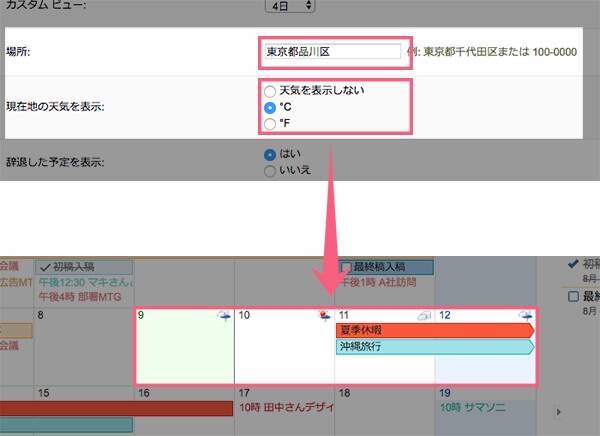Open the 初稿入稿 task bar

[84, 267]
